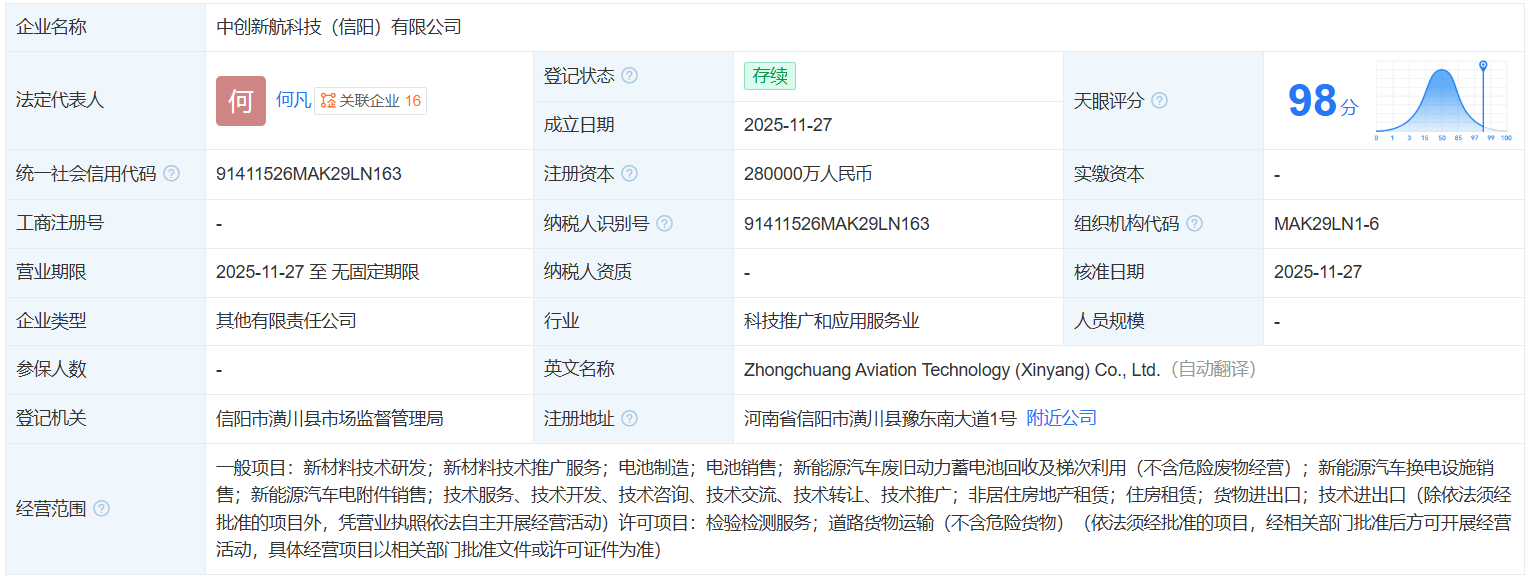Click the help icon next to 经营范围

tap(101, 508)
